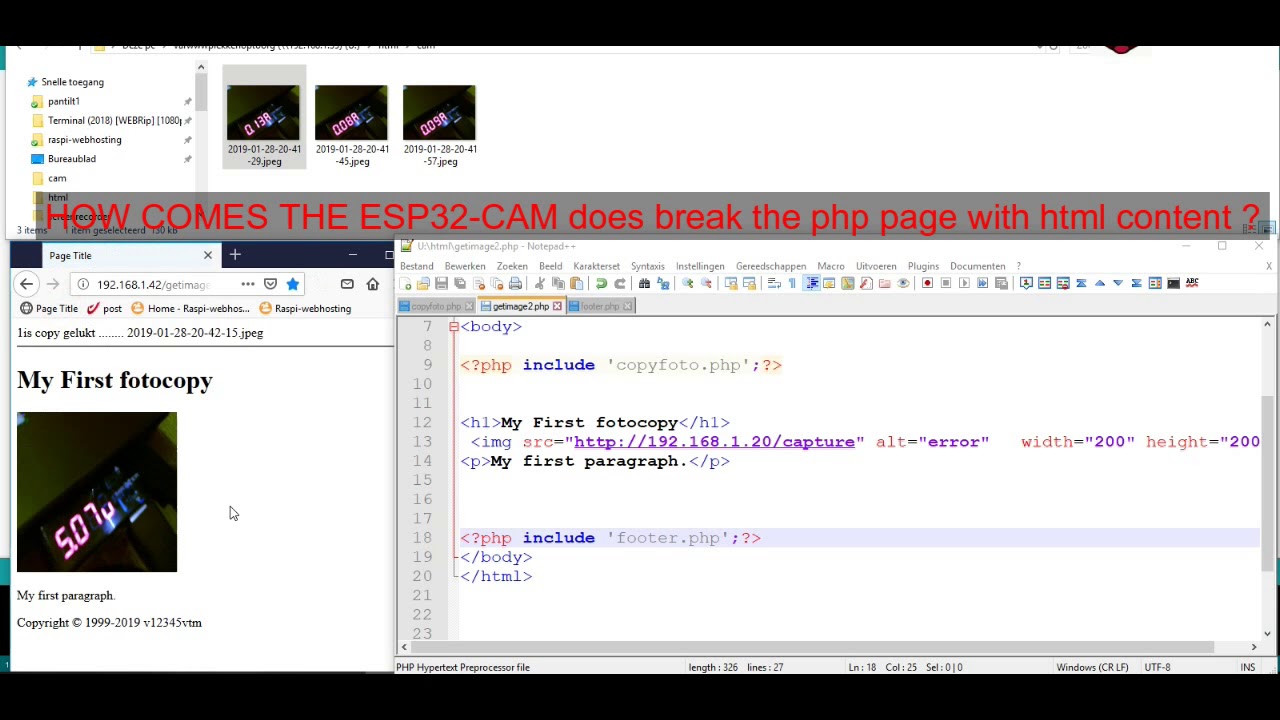Switch to the footer.php tab
1280x720 pixels.
pyautogui.click(x=600, y=306)
